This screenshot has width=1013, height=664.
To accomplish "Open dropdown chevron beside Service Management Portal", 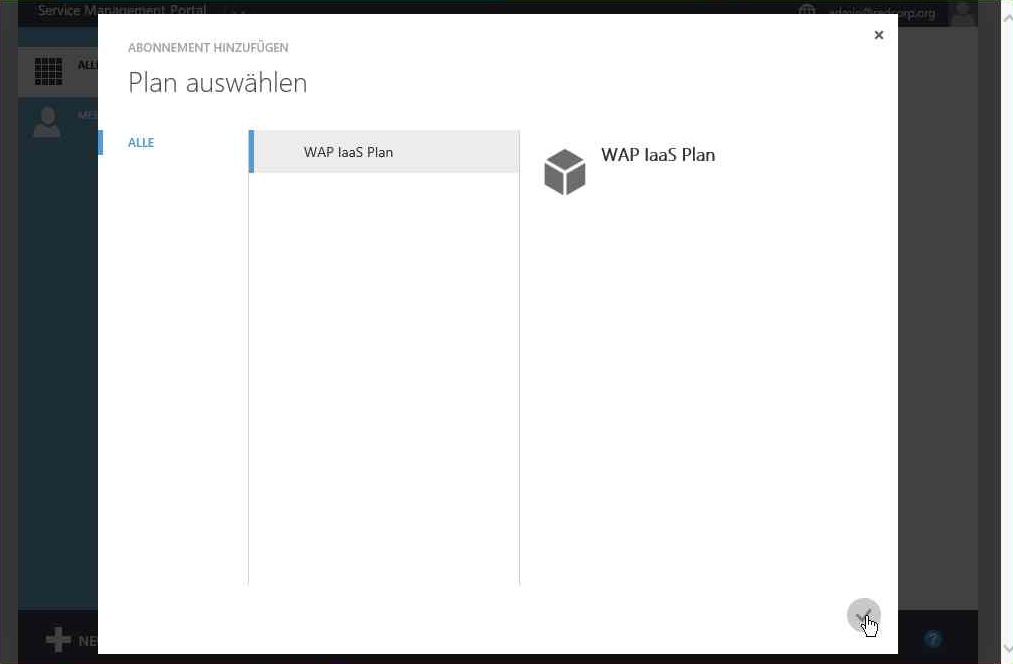I will [x=238, y=11].
